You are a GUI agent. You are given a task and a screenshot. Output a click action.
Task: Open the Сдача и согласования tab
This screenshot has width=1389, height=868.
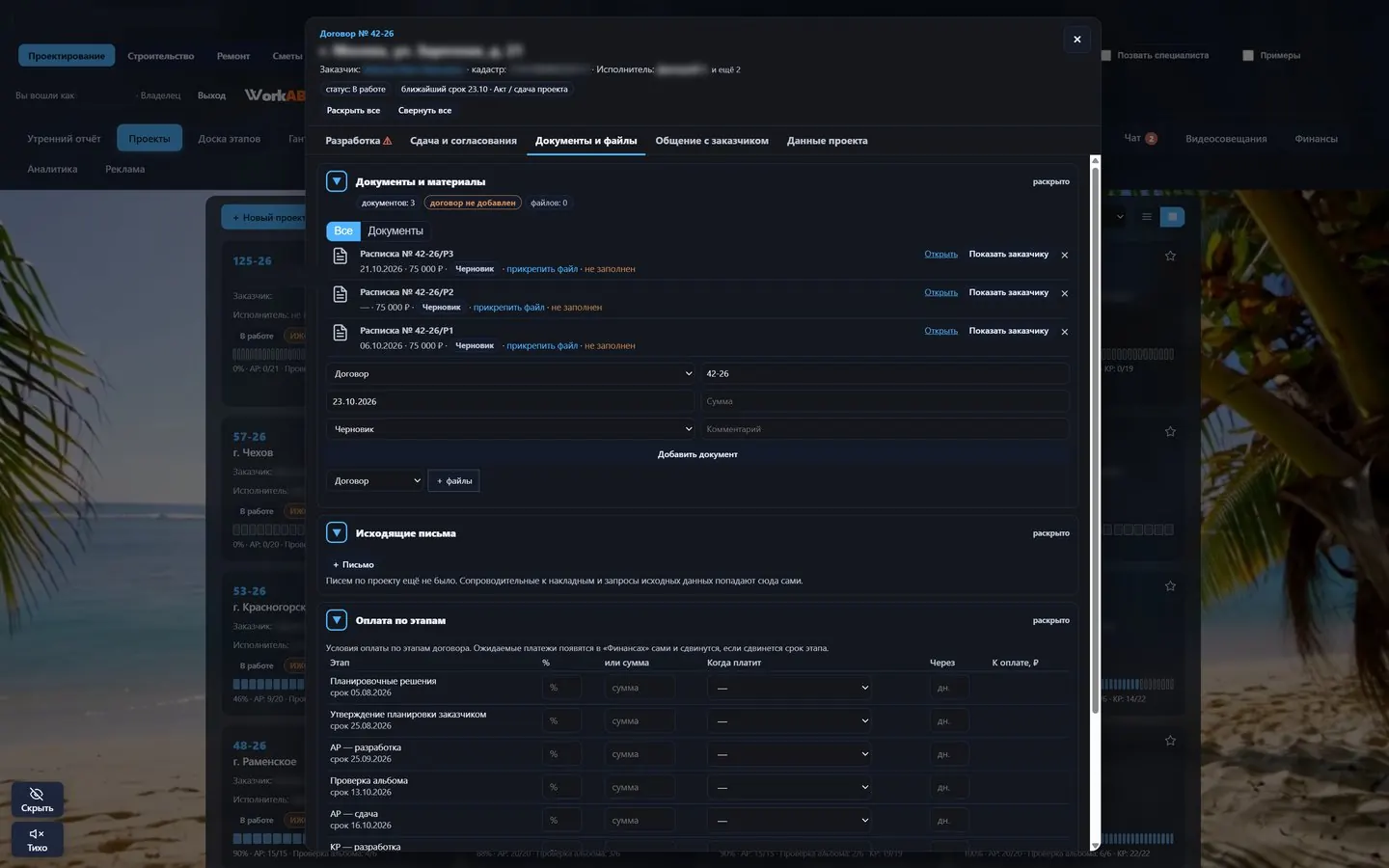pyautogui.click(x=463, y=141)
